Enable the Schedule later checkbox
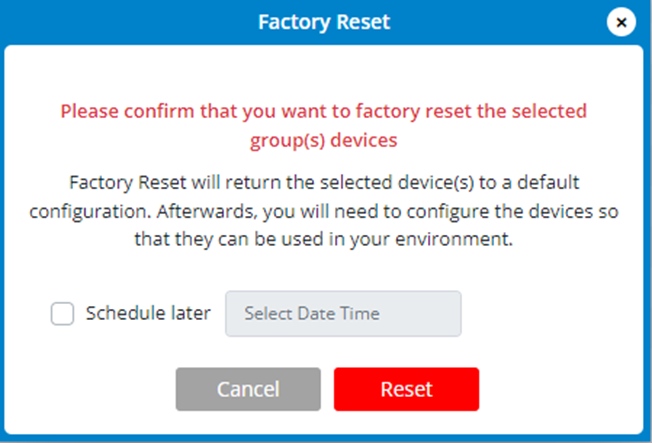The image size is (652, 443). pyautogui.click(x=62, y=314)
